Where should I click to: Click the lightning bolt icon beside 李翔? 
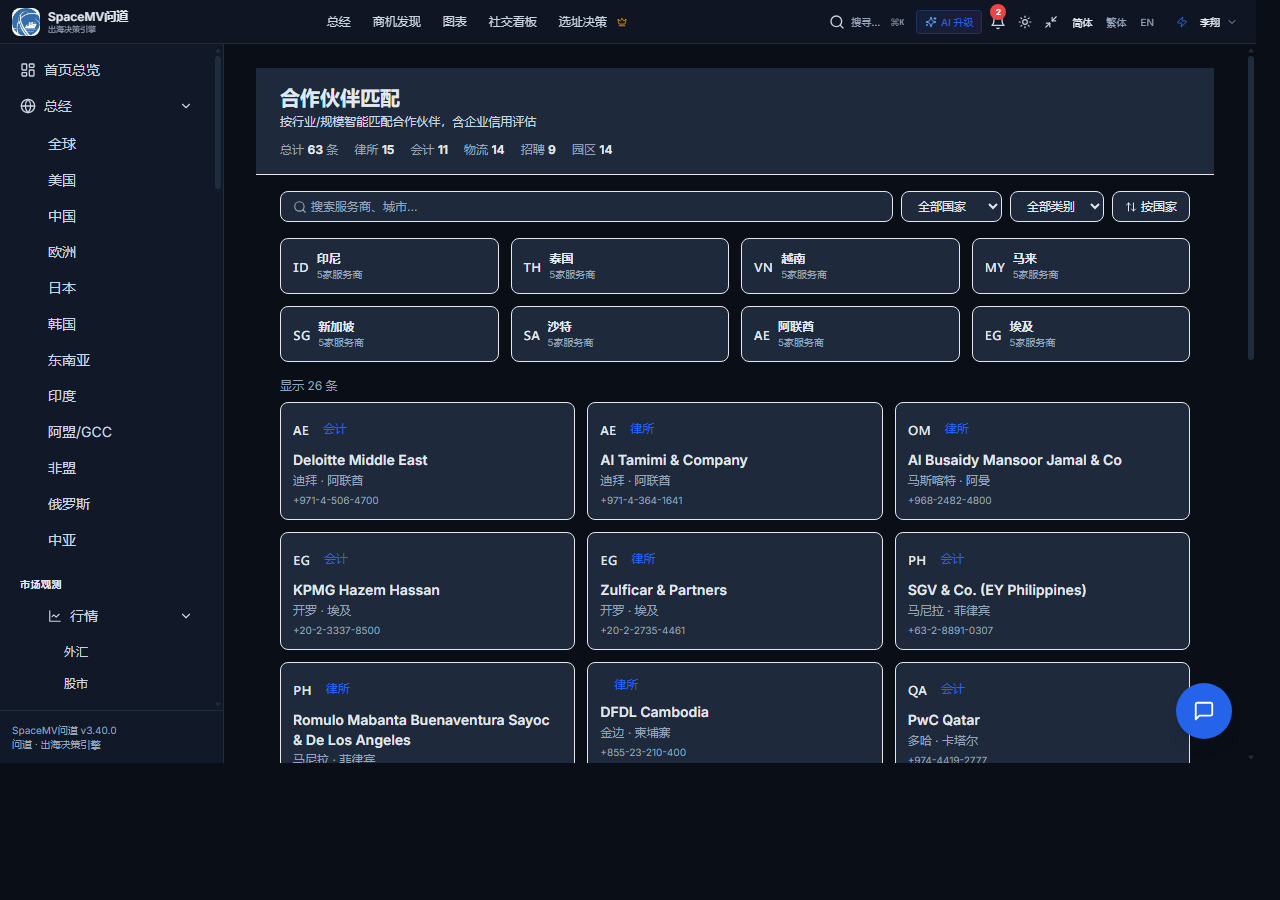(x=1182, y=22)
